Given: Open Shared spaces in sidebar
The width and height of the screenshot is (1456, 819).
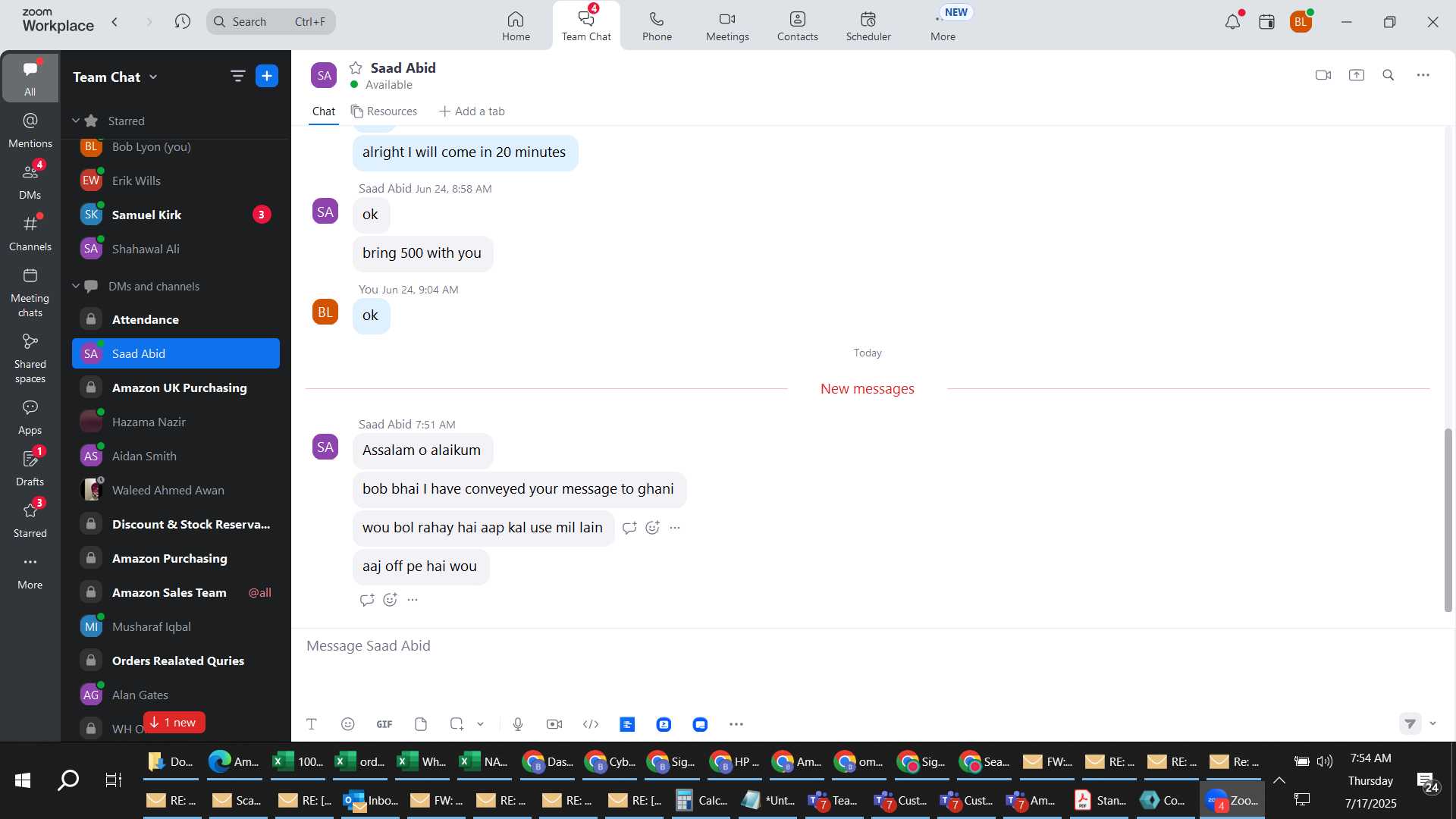Looking at the screenshot, I should click(x=30, y=359).
